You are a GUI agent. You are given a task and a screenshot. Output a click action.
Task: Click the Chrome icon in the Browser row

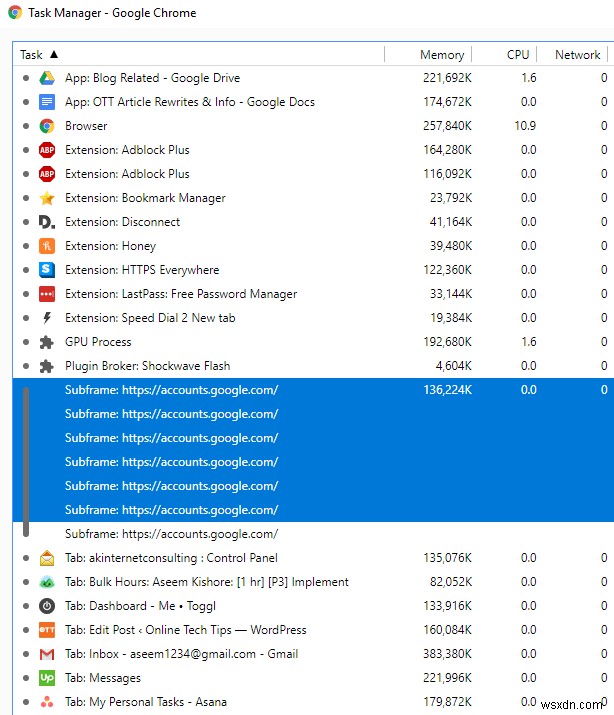coord(47,126)
